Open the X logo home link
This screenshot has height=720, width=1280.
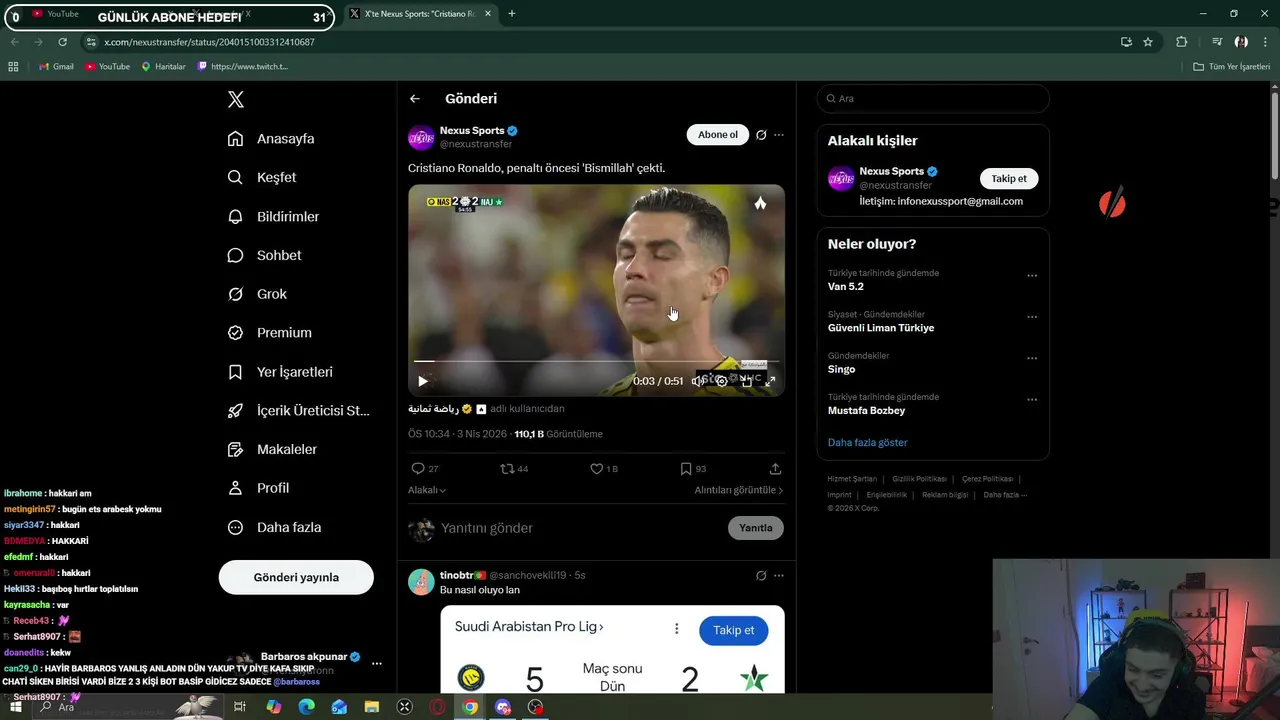[236, 99]
